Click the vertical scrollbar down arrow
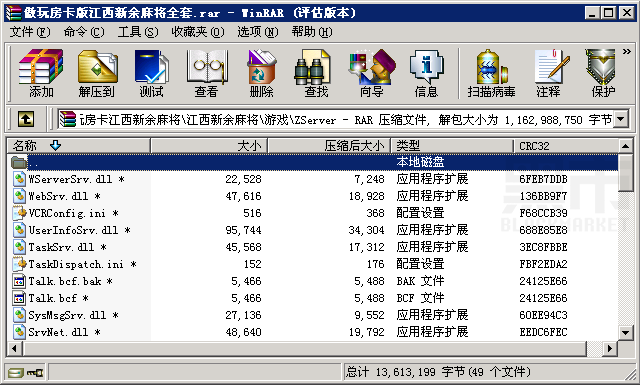Viewport: 640px width, 385px height. click(x=625, y=332)
